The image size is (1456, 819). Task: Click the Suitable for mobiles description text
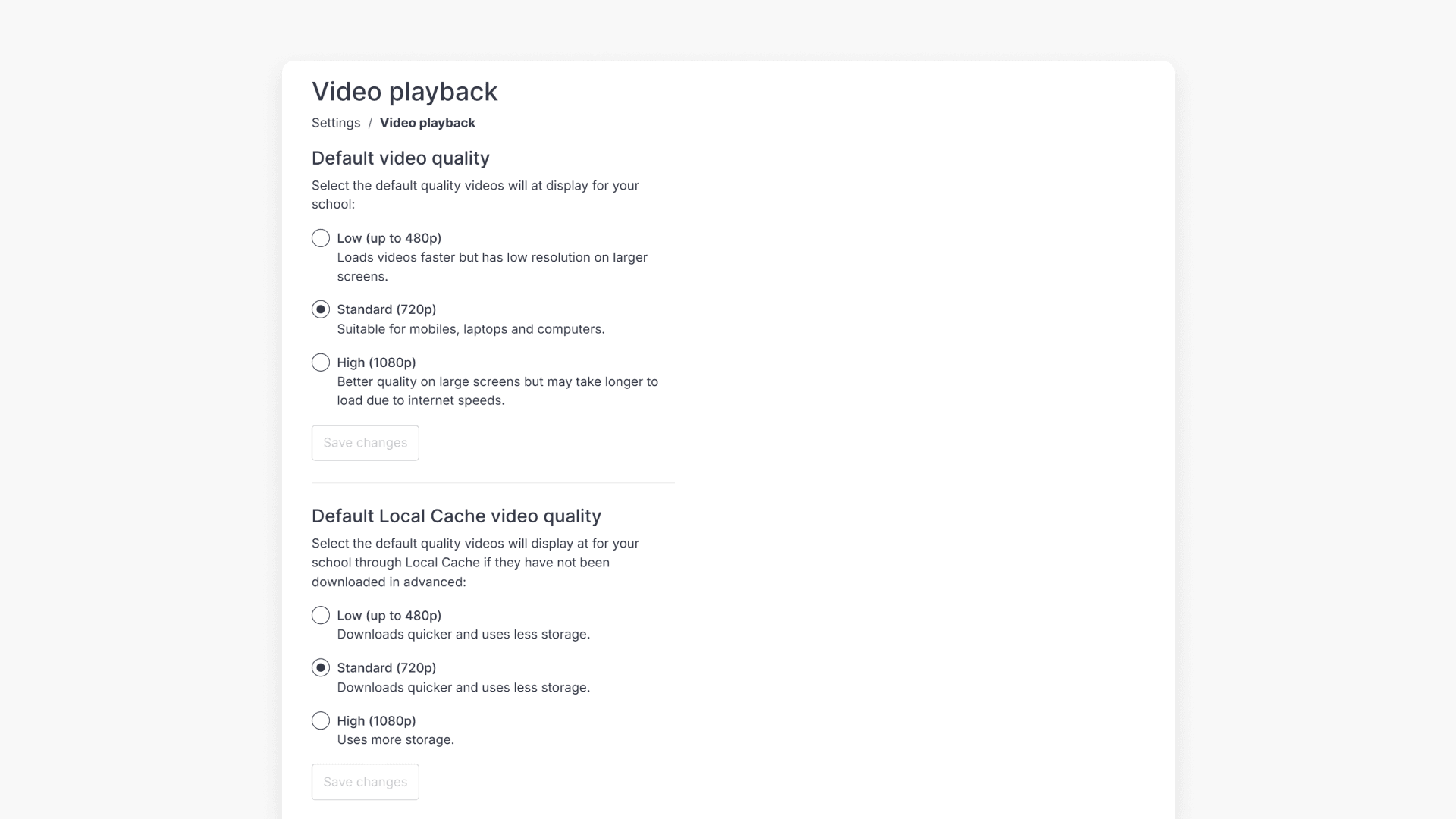click(x=470, y=329)
